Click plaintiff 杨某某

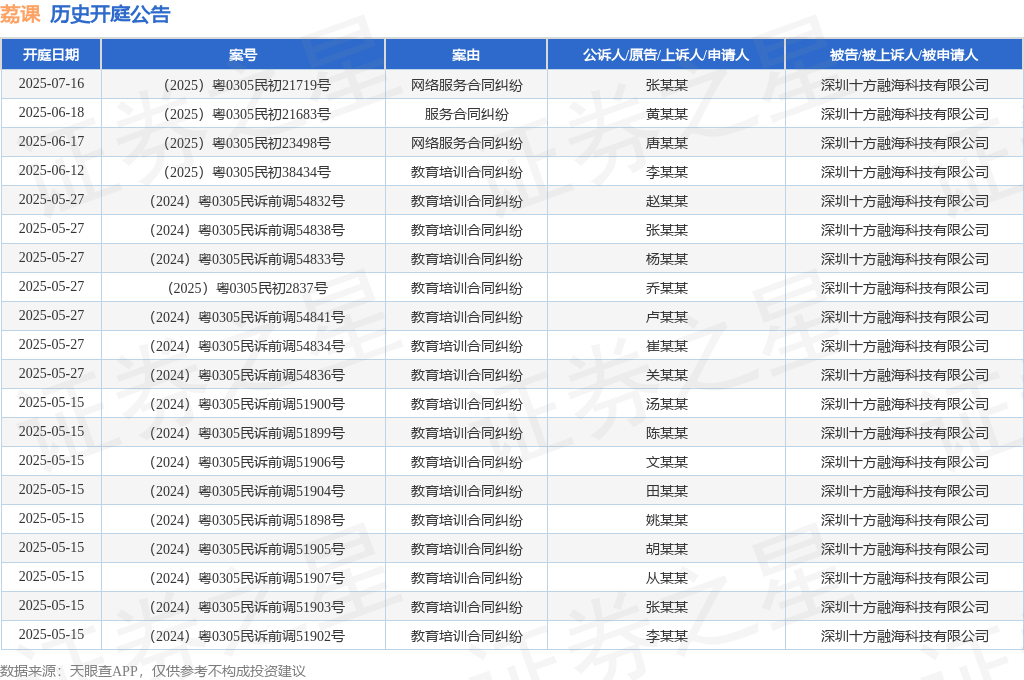tap(666, 259)
